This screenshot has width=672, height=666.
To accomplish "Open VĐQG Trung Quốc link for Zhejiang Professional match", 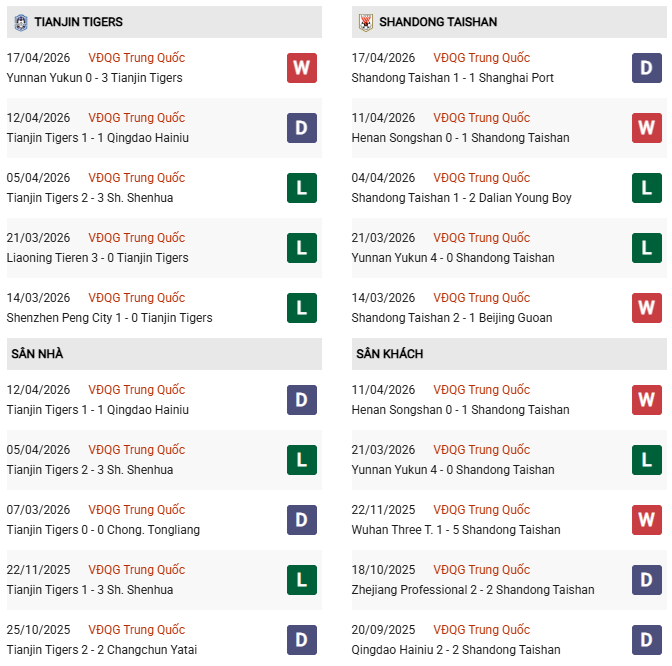I will 482,570.
